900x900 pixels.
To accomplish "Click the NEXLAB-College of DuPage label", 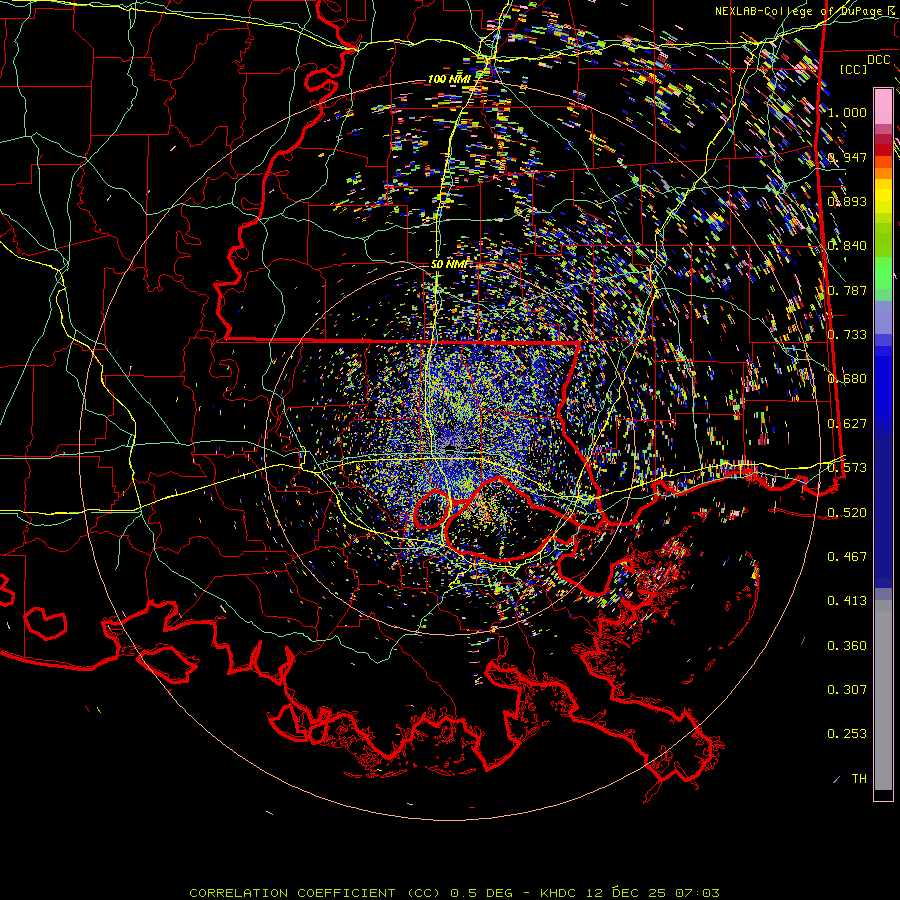I will (801, 11).
